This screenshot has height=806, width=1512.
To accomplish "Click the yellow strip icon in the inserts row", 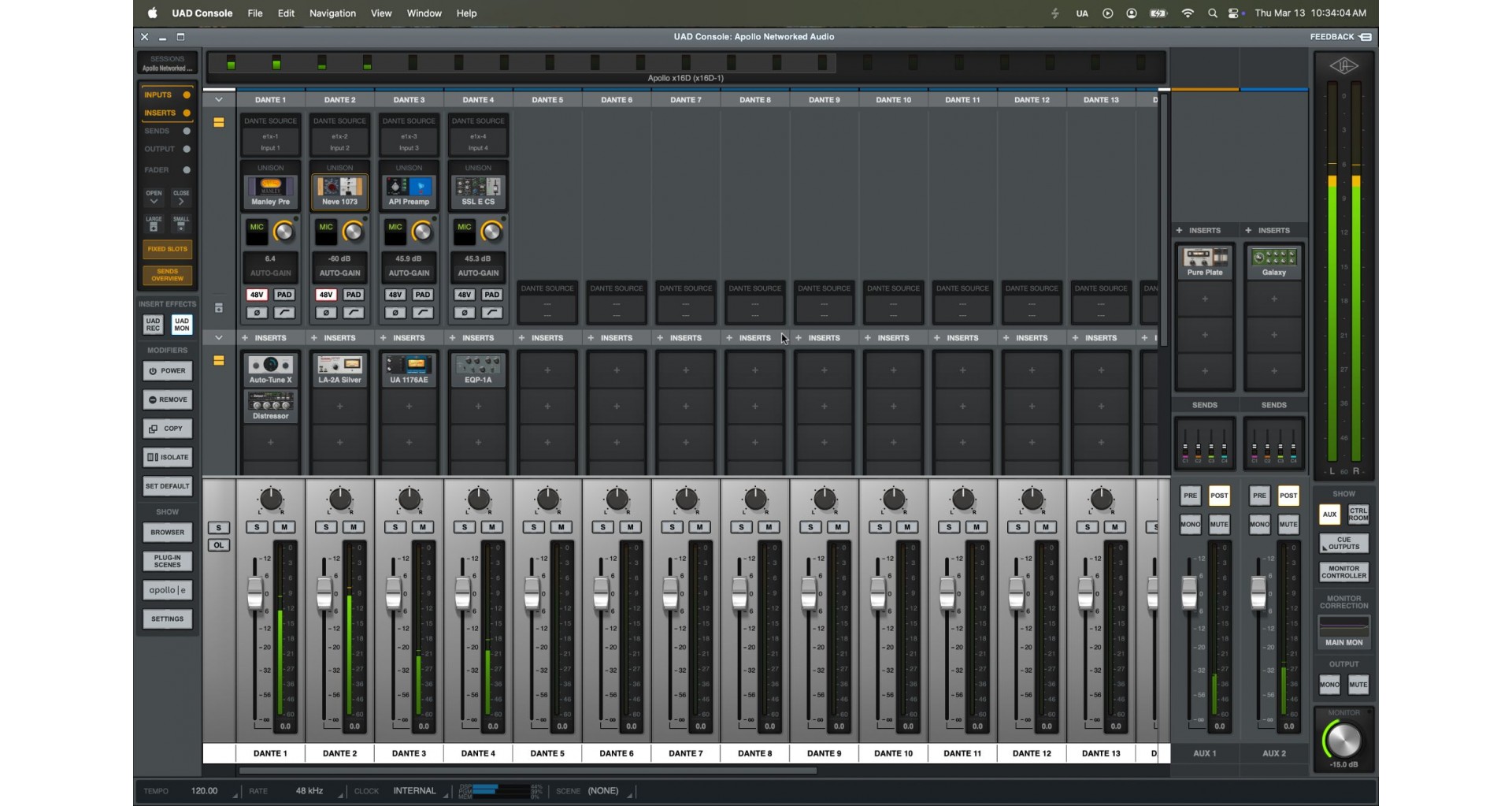I will tap(219, 360).
